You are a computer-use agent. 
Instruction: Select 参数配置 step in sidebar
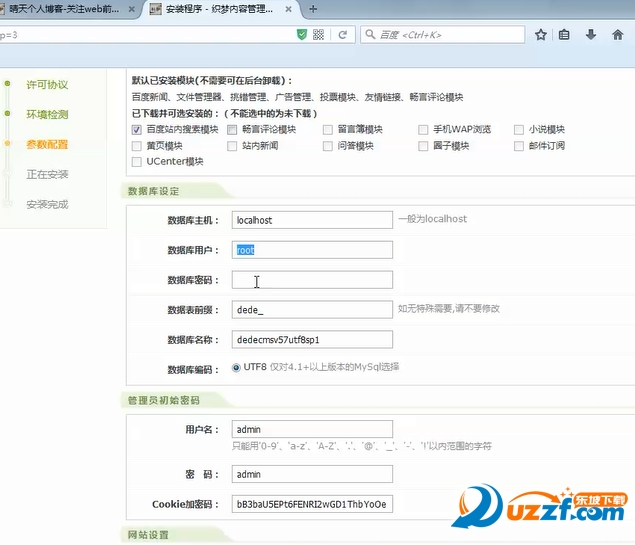click(x=47, y=145)
